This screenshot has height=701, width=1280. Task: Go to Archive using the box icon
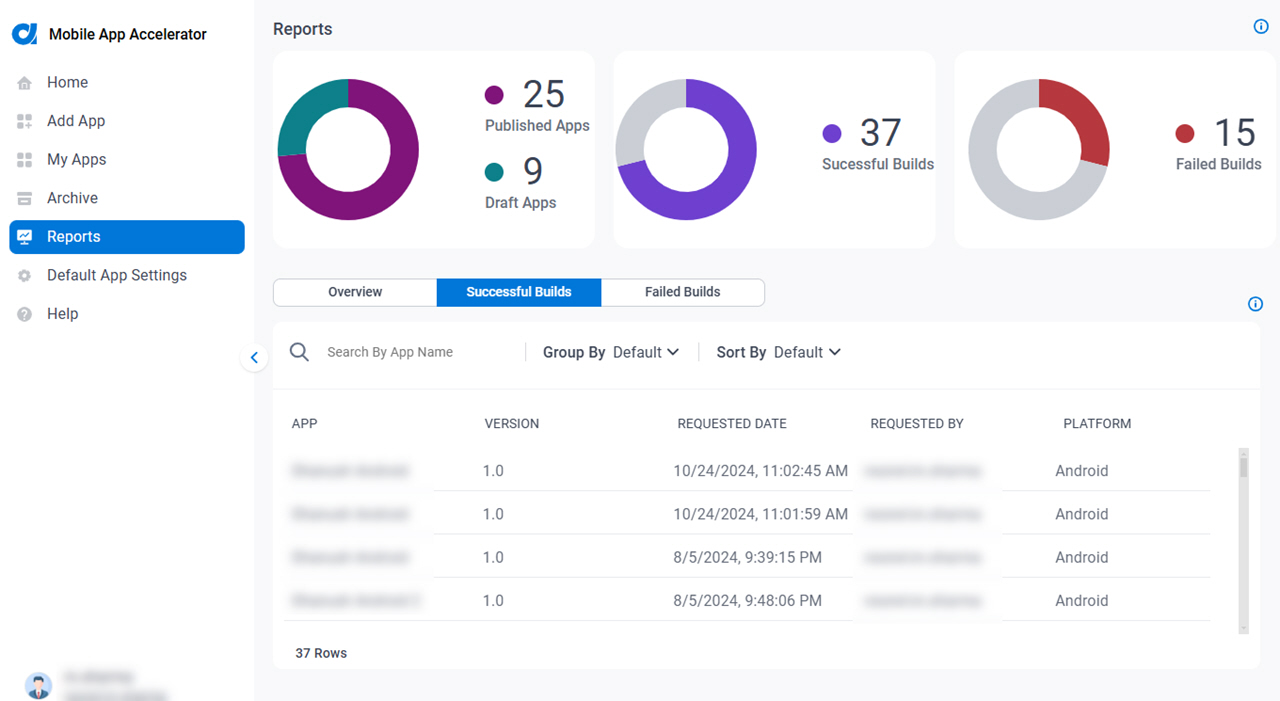(x=25, y=198)
